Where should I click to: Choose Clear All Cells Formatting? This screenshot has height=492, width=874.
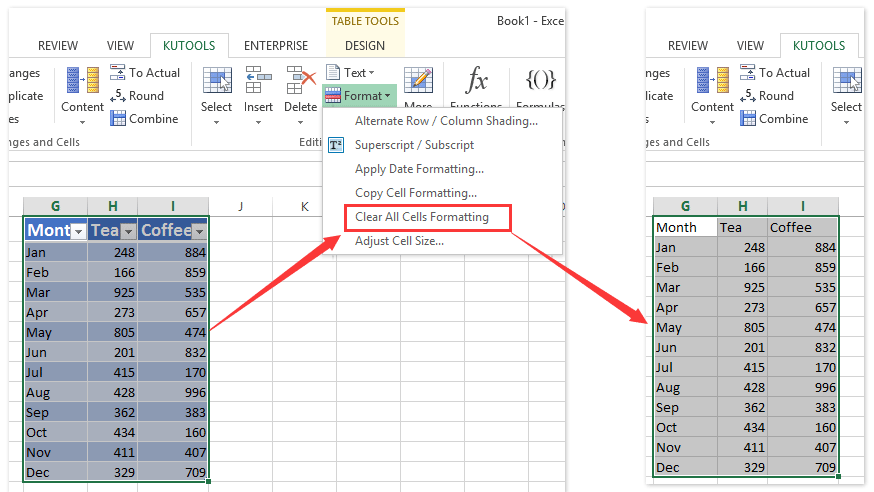(421, 217)
